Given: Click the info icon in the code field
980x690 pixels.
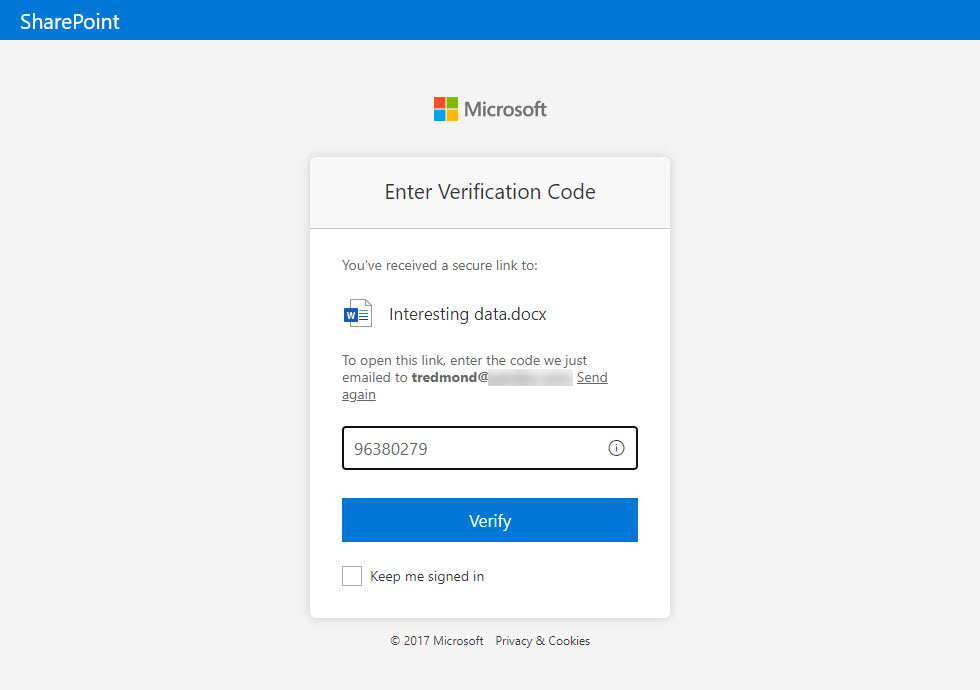Looking at the screenshot, I should click(x=616, y=448).
